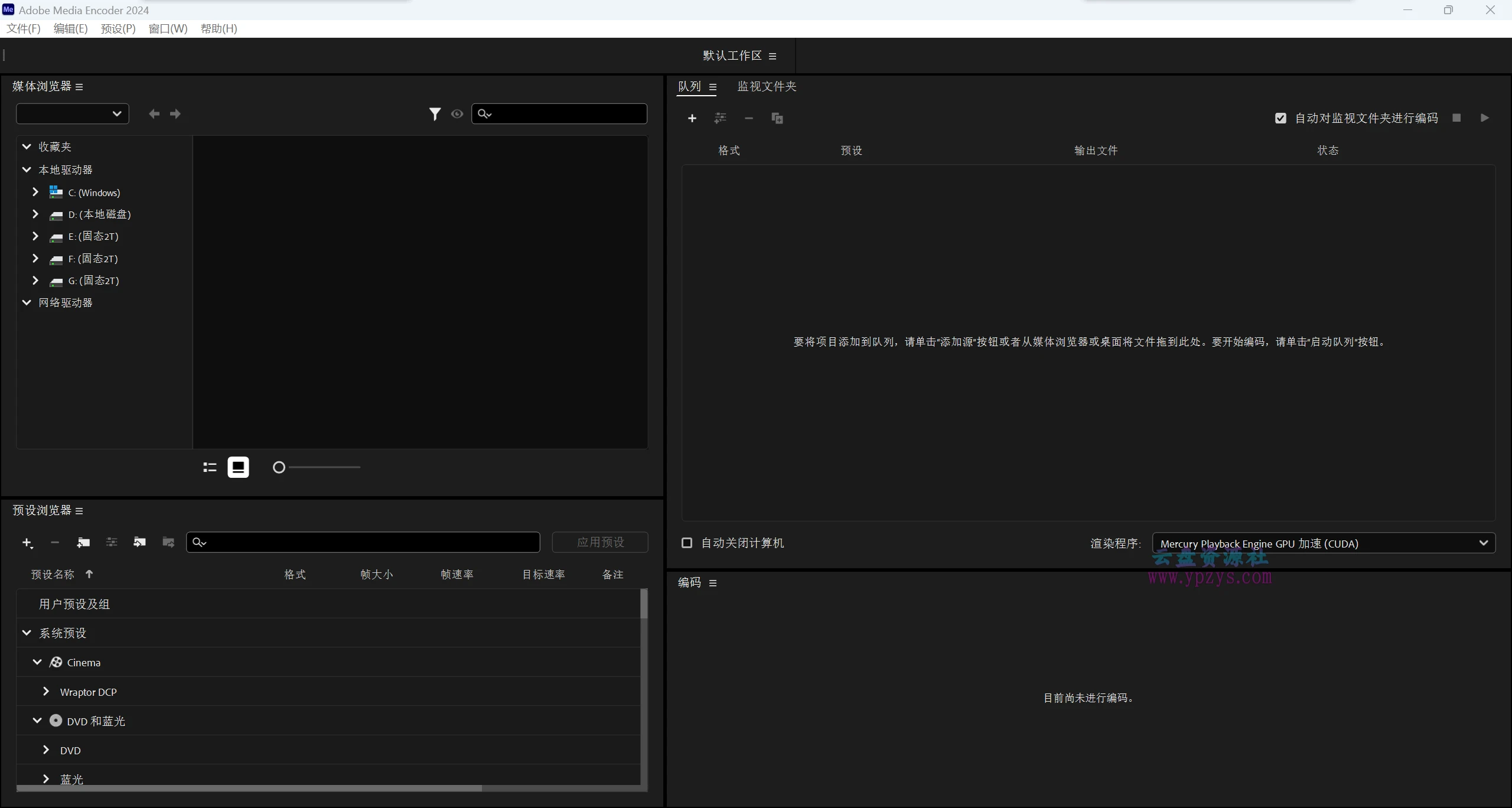Viewport: 1512px width, 808px height.
Task: Click the Duplicate item icon in Queue
Action: point(777,118)
